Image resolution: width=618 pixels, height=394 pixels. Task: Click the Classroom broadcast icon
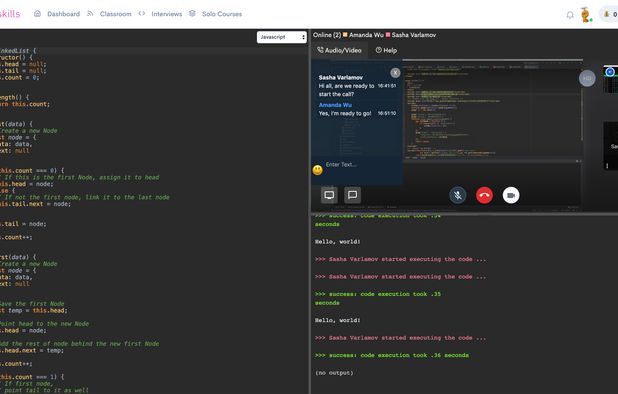(x=90, y=13)
